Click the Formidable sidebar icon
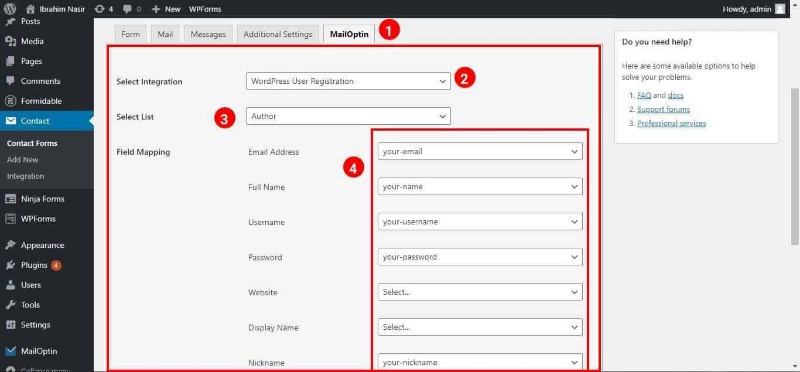The width and height of the screenshot is (800, 372). coord(10,101)
